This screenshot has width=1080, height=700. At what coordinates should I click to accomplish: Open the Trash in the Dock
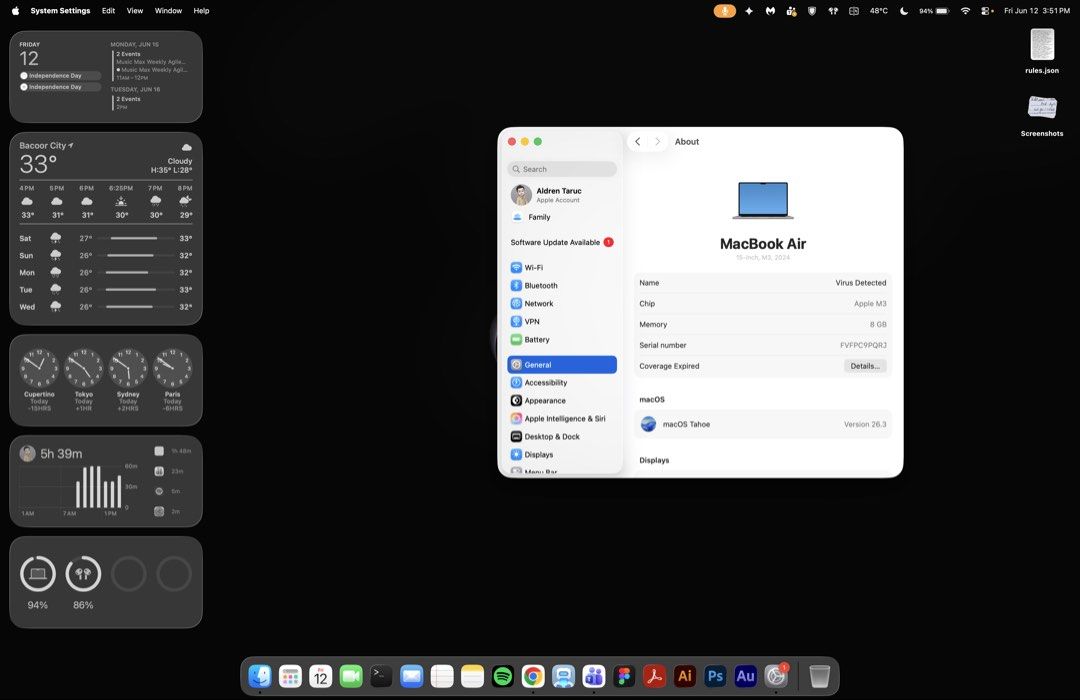(819, 677)
